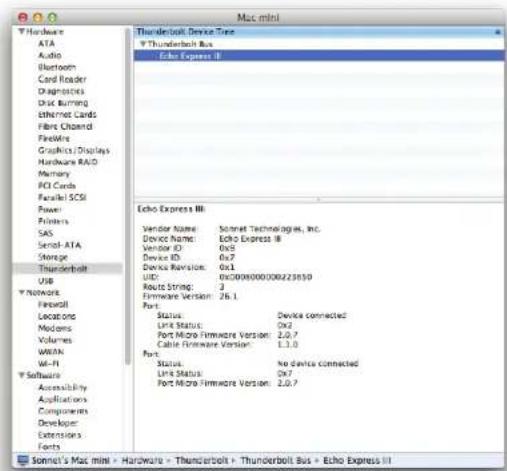Image resolution: width=507 pixels, height=471 pixels.
Task: Open Serial-ATA in sidebar
Action: click(x=60, y=245)
